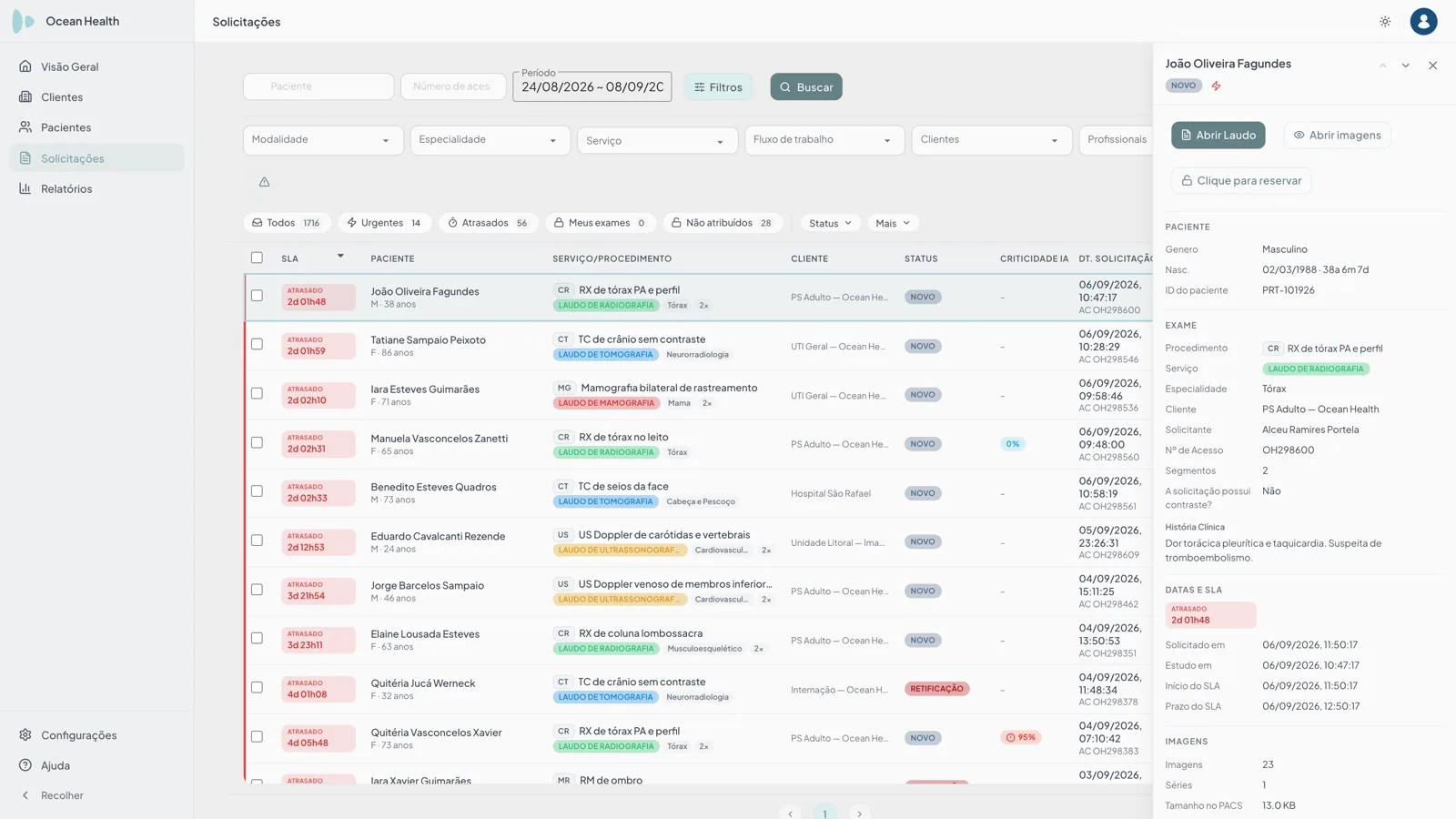Expand the Serviço dropdown
The image size is (1456, 819).
pos(658,140)
